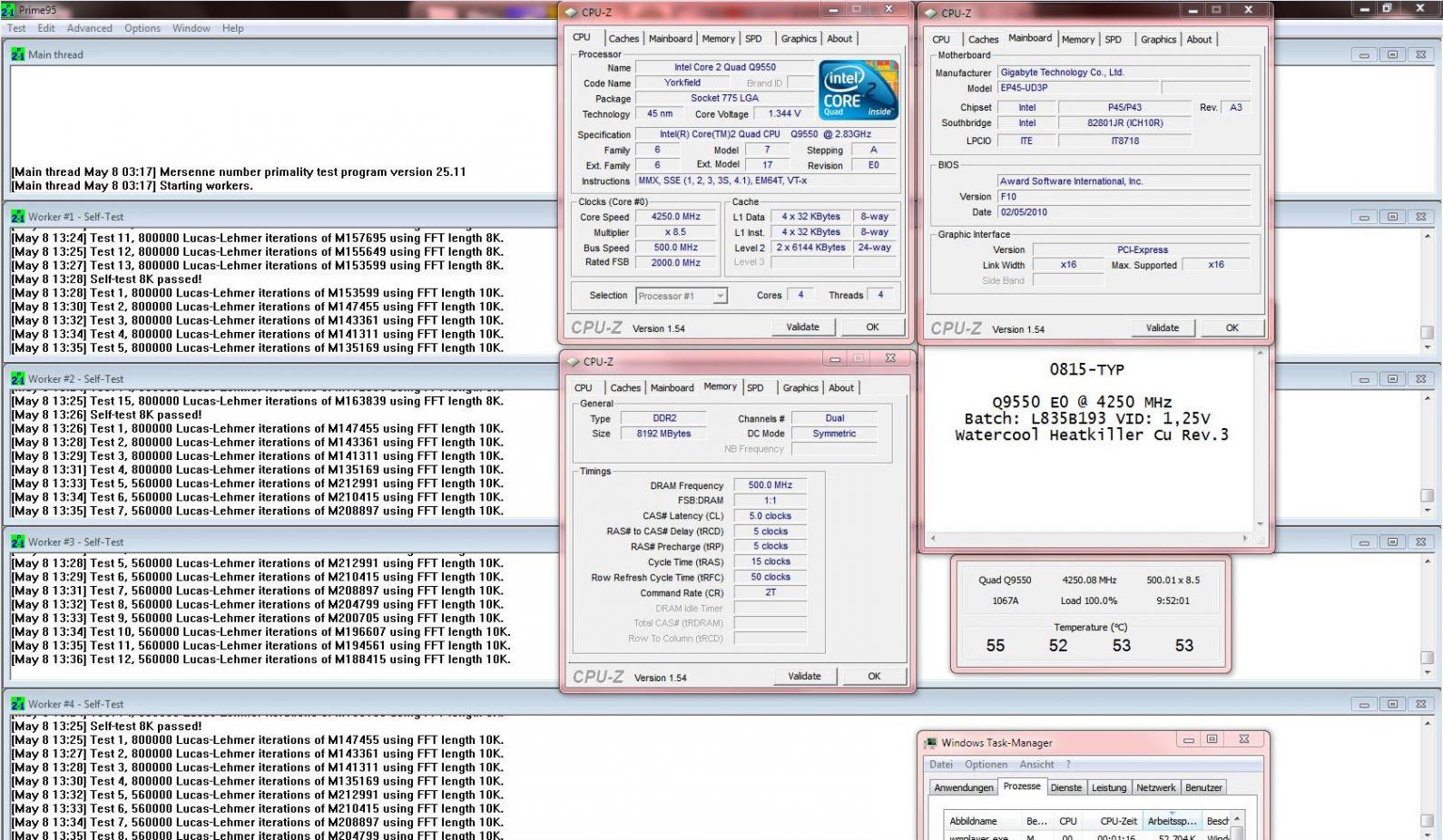Screen dimensions: 1443x840
Task: Open About tab in top-left CPU-Z window
Action: [839, 38]
